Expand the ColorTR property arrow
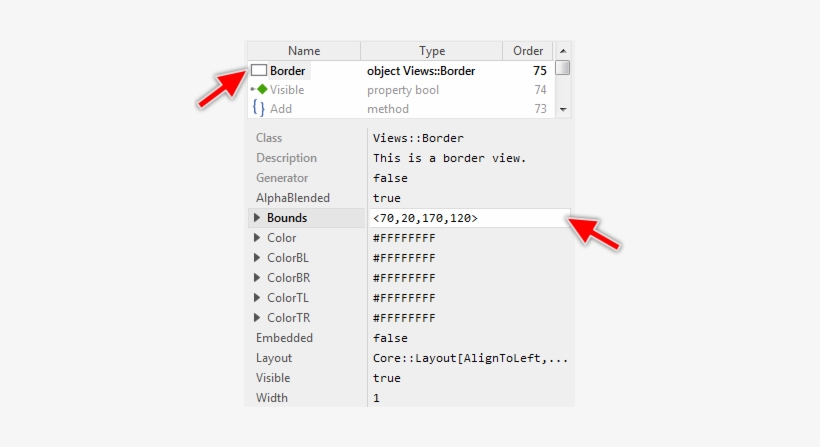The height and width of the screenshot is (447, 820). coord(258,318)
